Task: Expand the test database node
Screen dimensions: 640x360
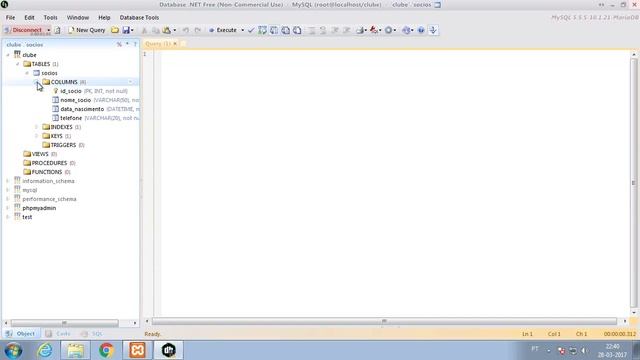Action: tap(8, 217)
